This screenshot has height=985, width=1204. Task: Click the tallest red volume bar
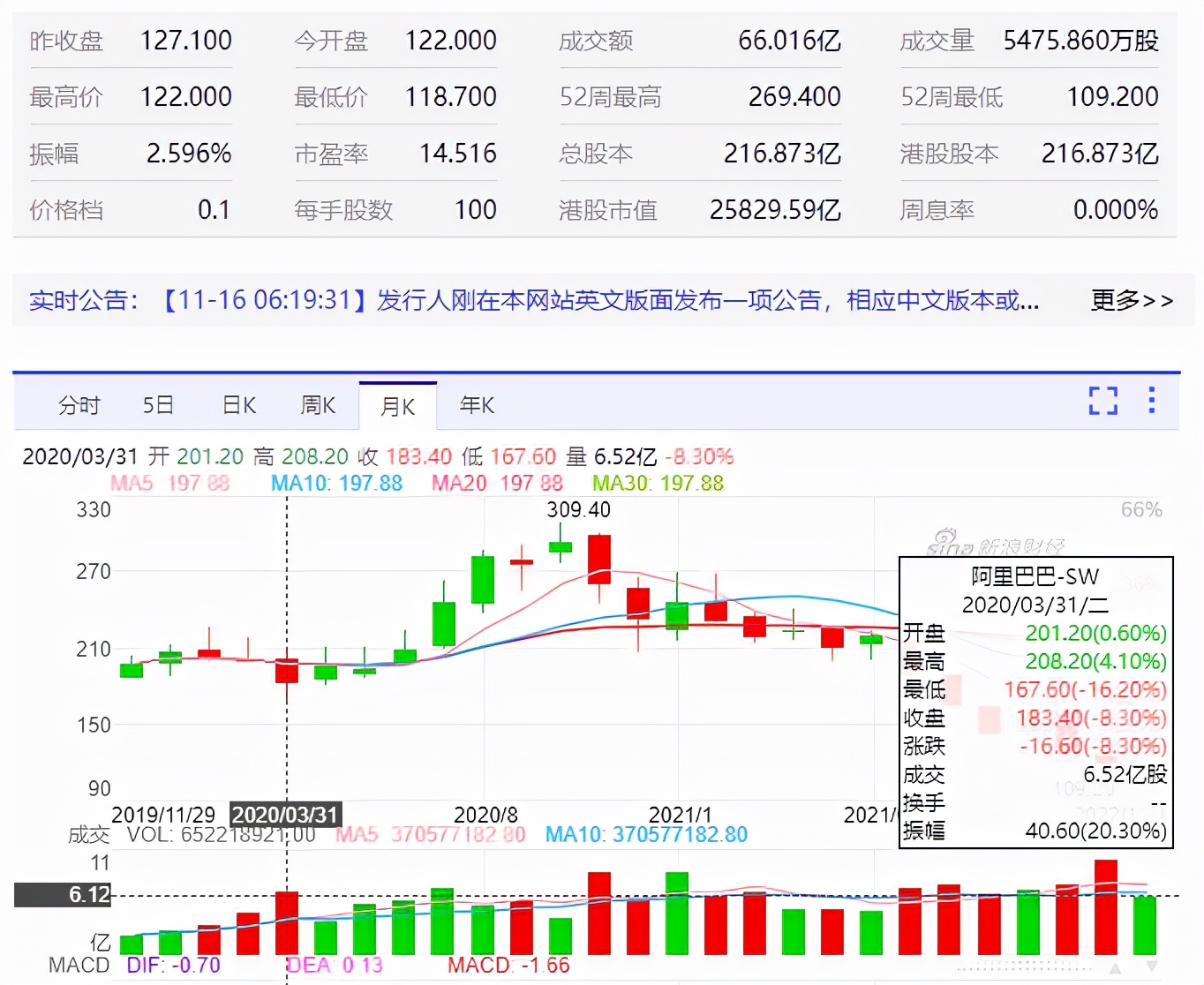(1106, 907)
